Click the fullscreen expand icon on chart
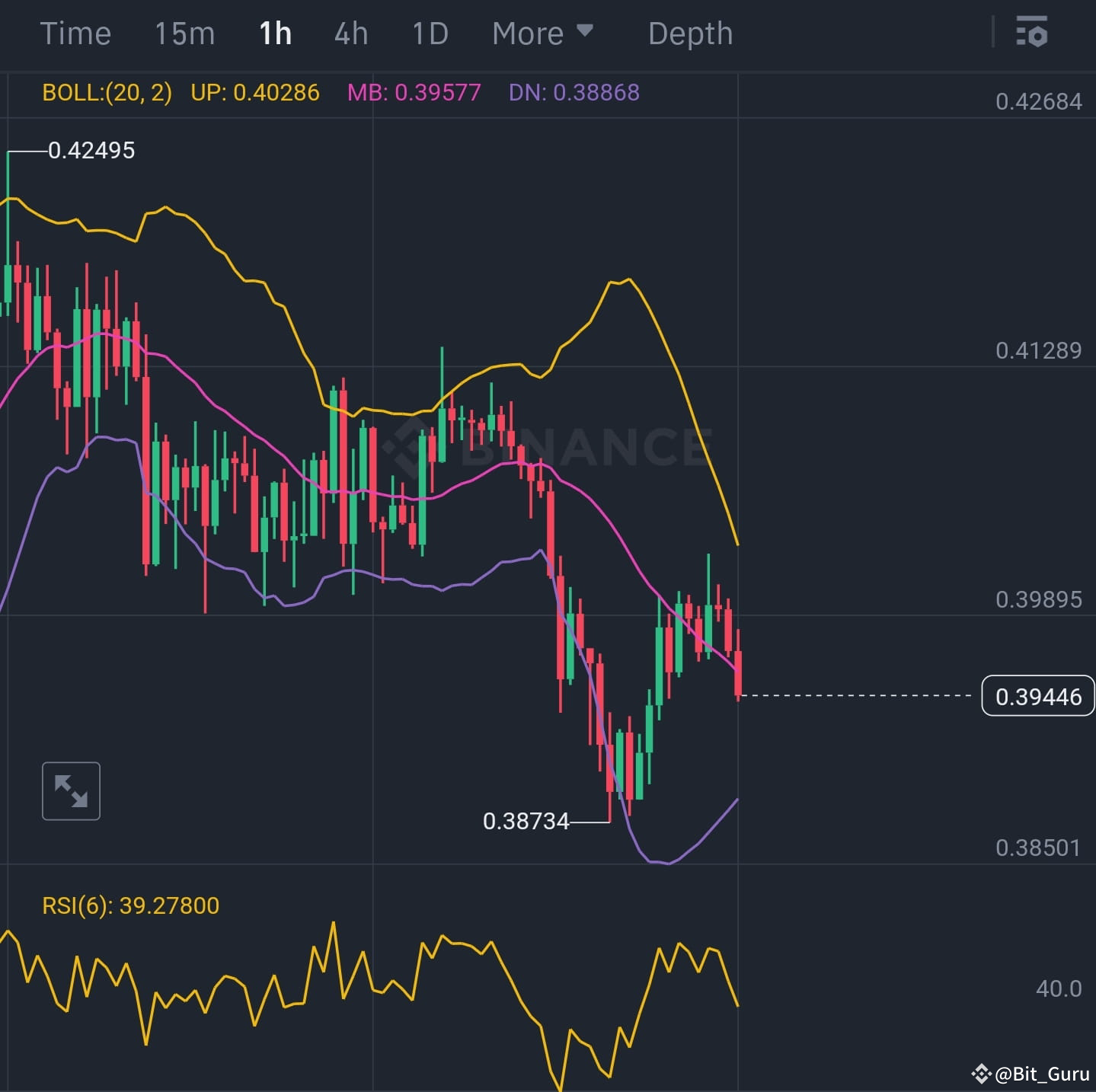This screenshot has height=1092, width=1096. pos(71,790)
